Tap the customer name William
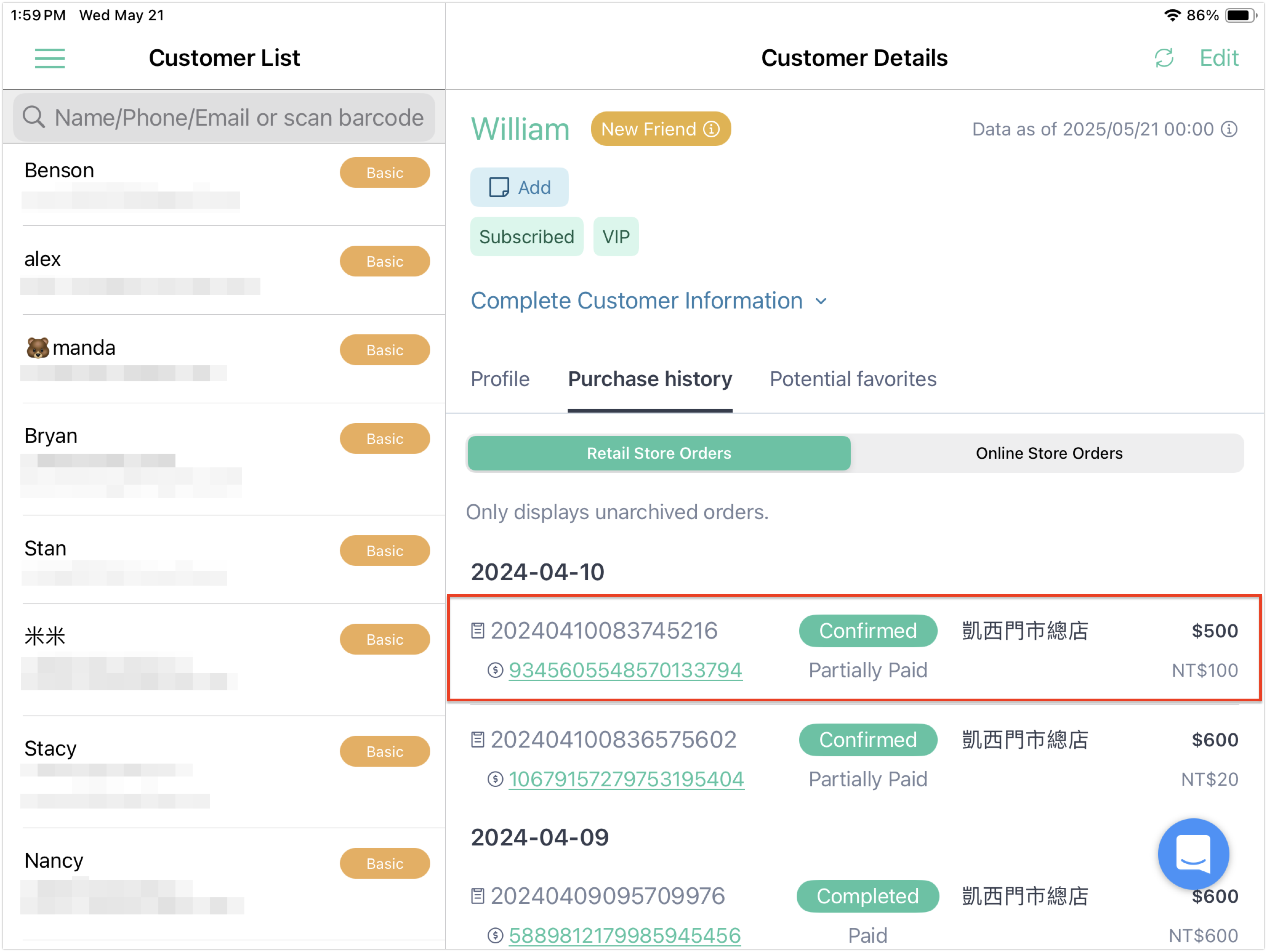Viewport: 1267px width, 952px height. click(520, 129)
